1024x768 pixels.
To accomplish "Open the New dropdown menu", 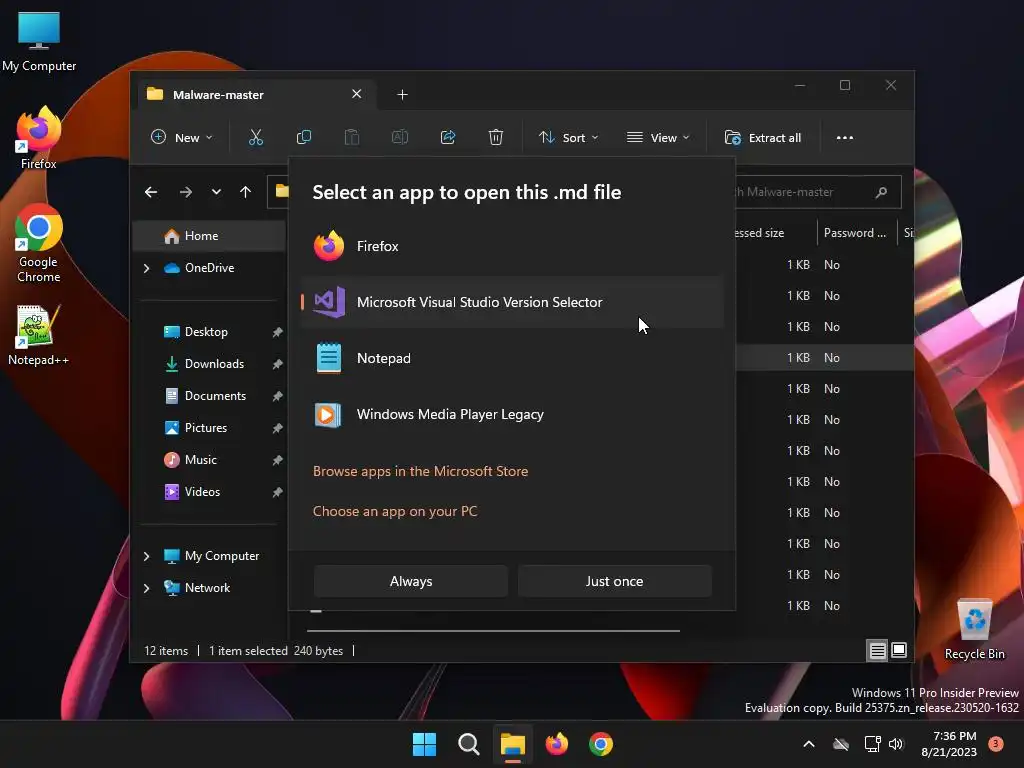I will tap(182, 138).
